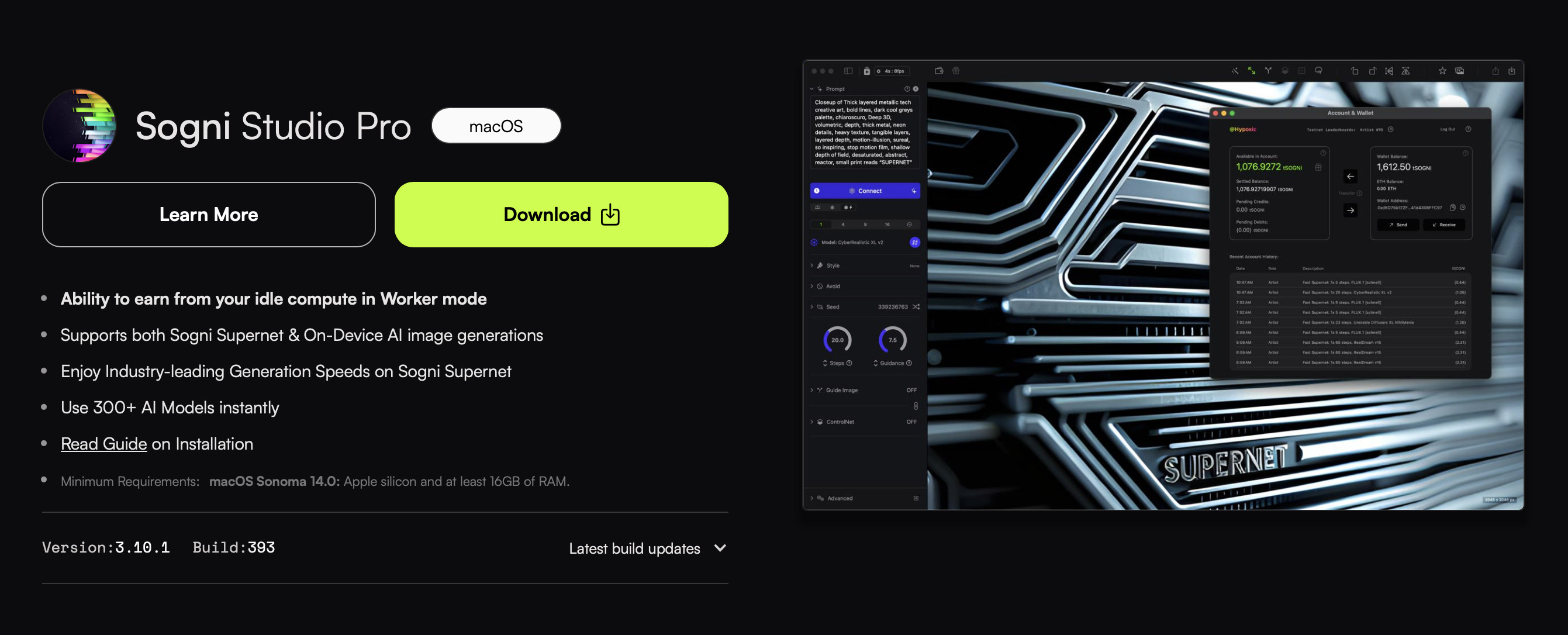Click the star favorite icon in toolbar

(x=1442, y=71)
